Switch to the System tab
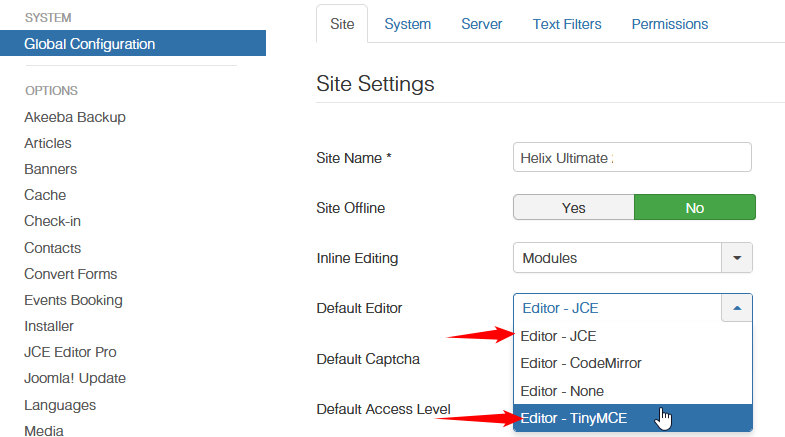The image size is (785, 437). click(407, 24)
